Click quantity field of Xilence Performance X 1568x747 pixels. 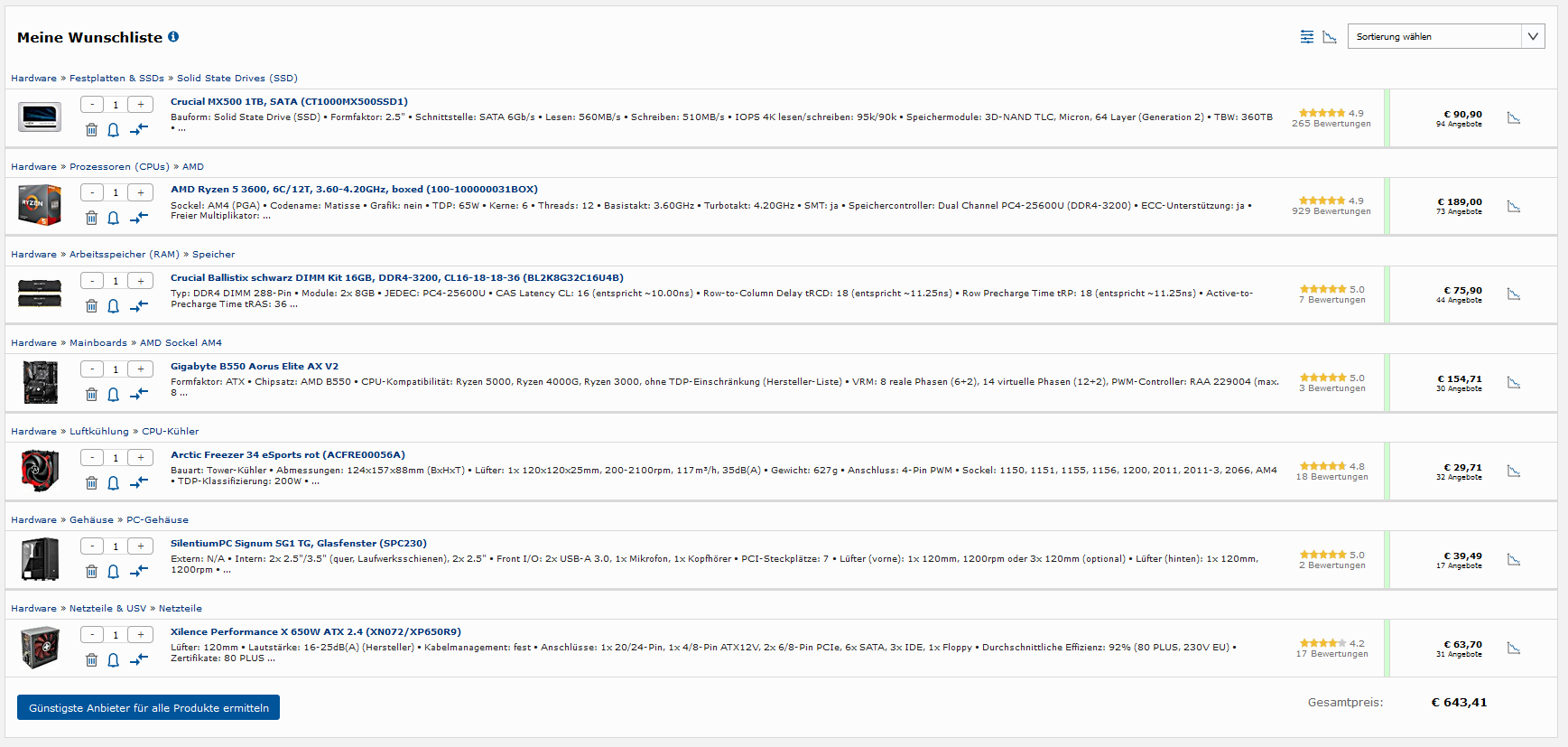(116, 635)
